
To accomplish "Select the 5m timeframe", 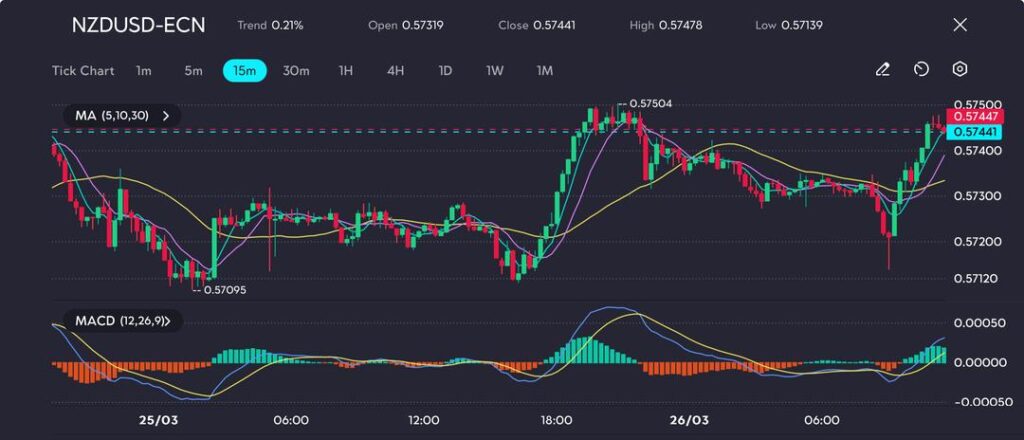I will [193, 71].
